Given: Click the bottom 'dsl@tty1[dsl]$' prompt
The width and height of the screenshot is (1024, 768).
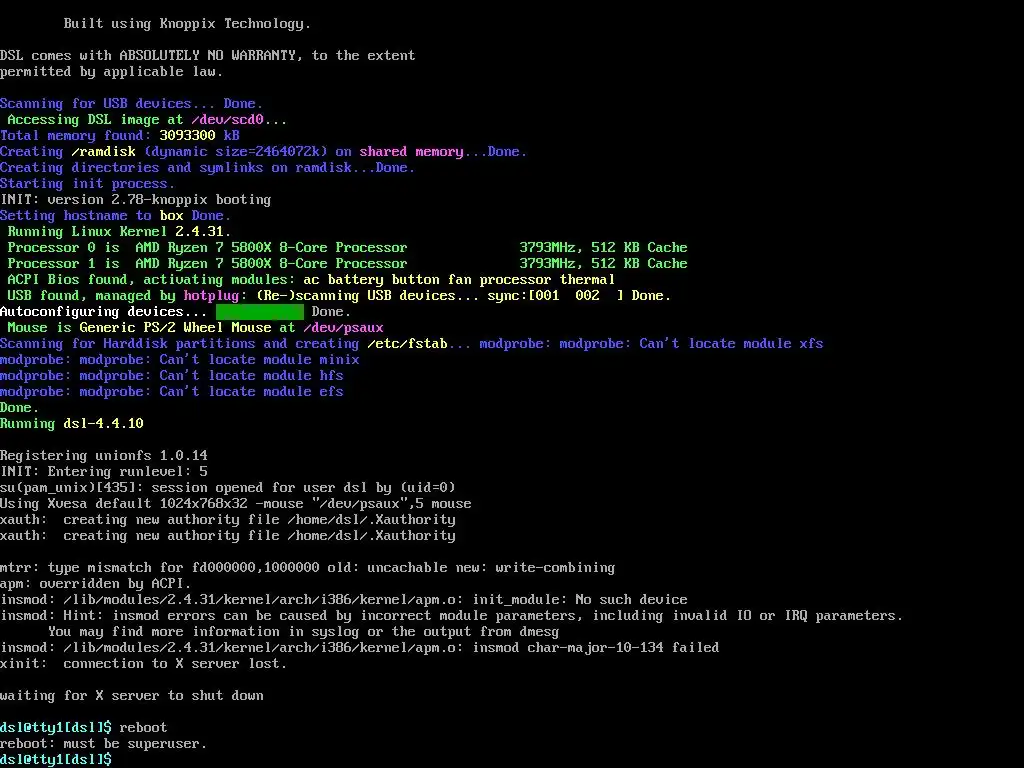Looking at the screenshot, I should click(56, 760).
